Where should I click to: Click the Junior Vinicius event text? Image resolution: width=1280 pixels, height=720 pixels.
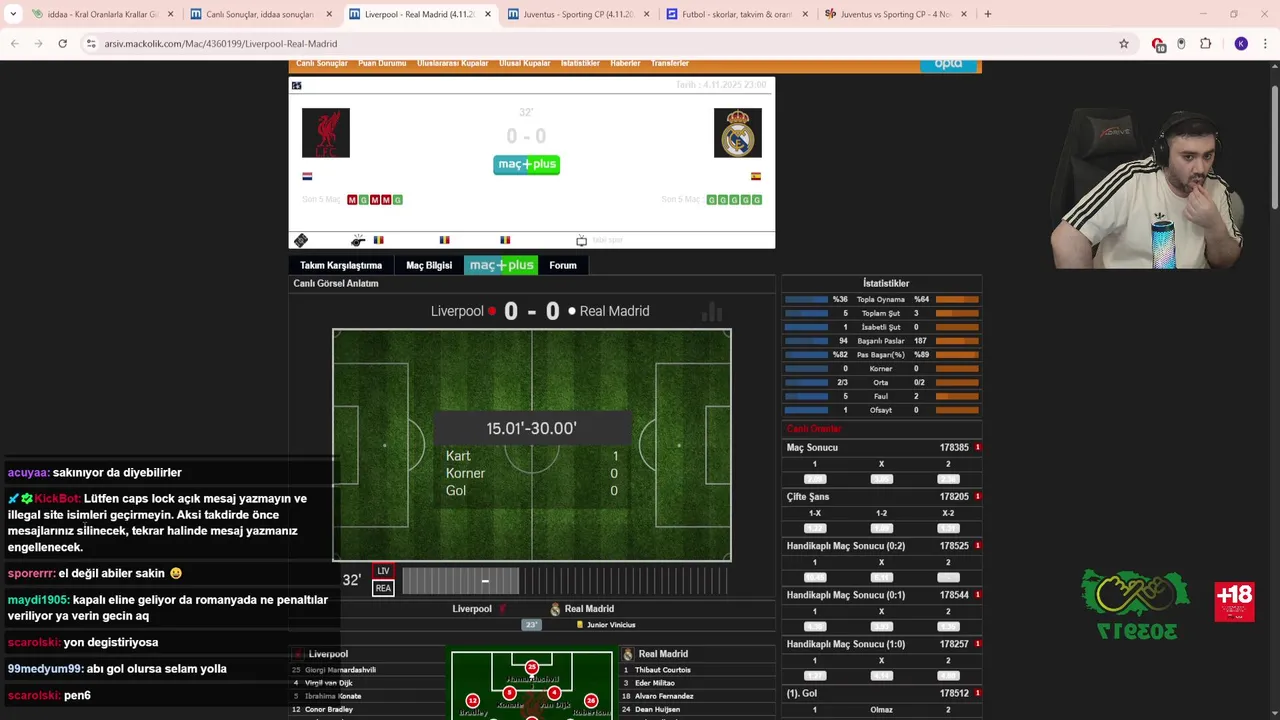pos(611,625)
